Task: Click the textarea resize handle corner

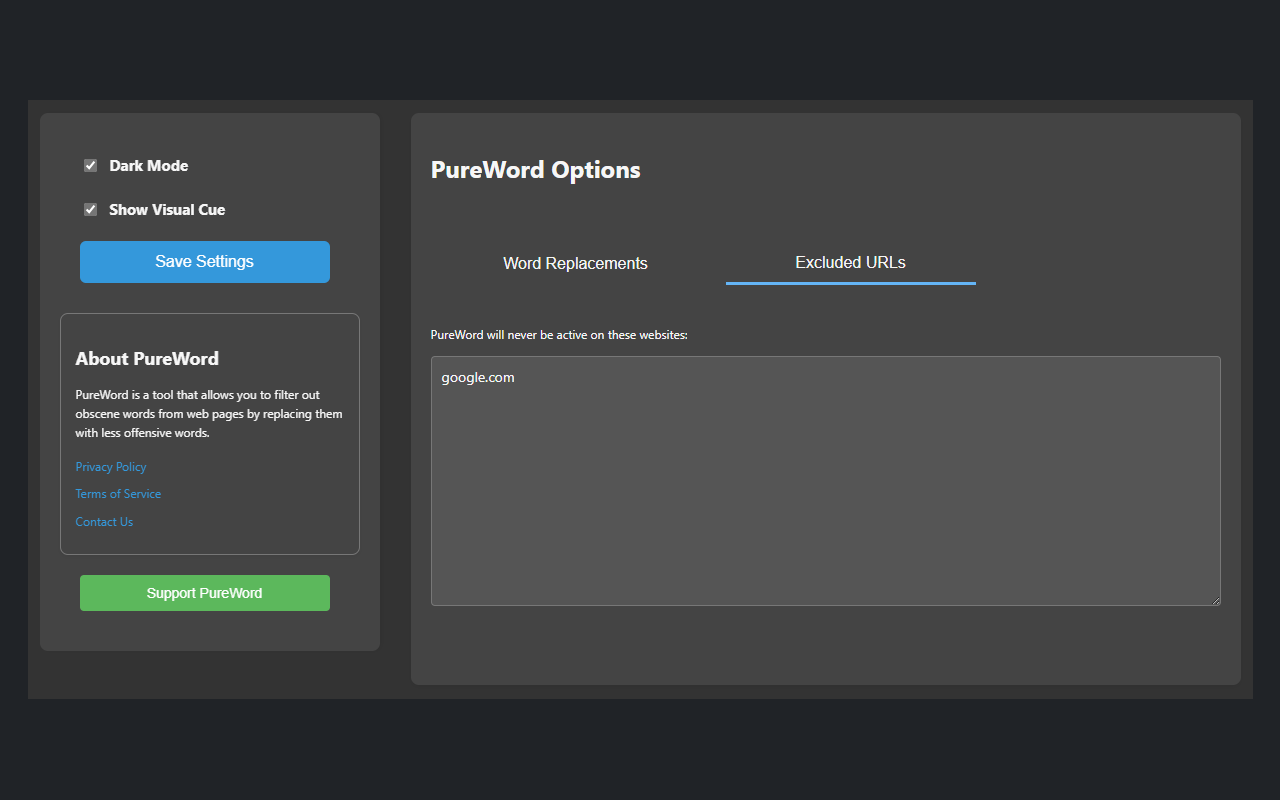Action: point(1215,600)
